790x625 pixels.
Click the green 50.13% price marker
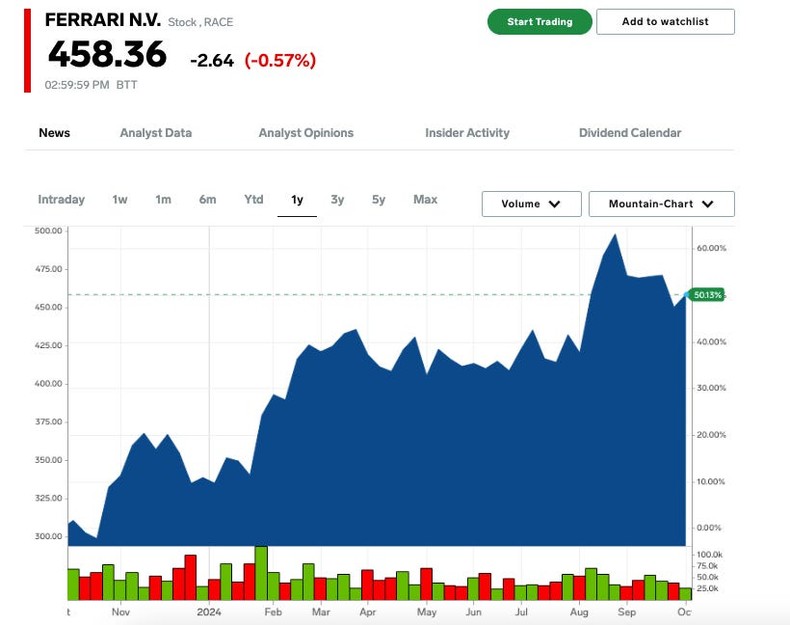point(707,295)
